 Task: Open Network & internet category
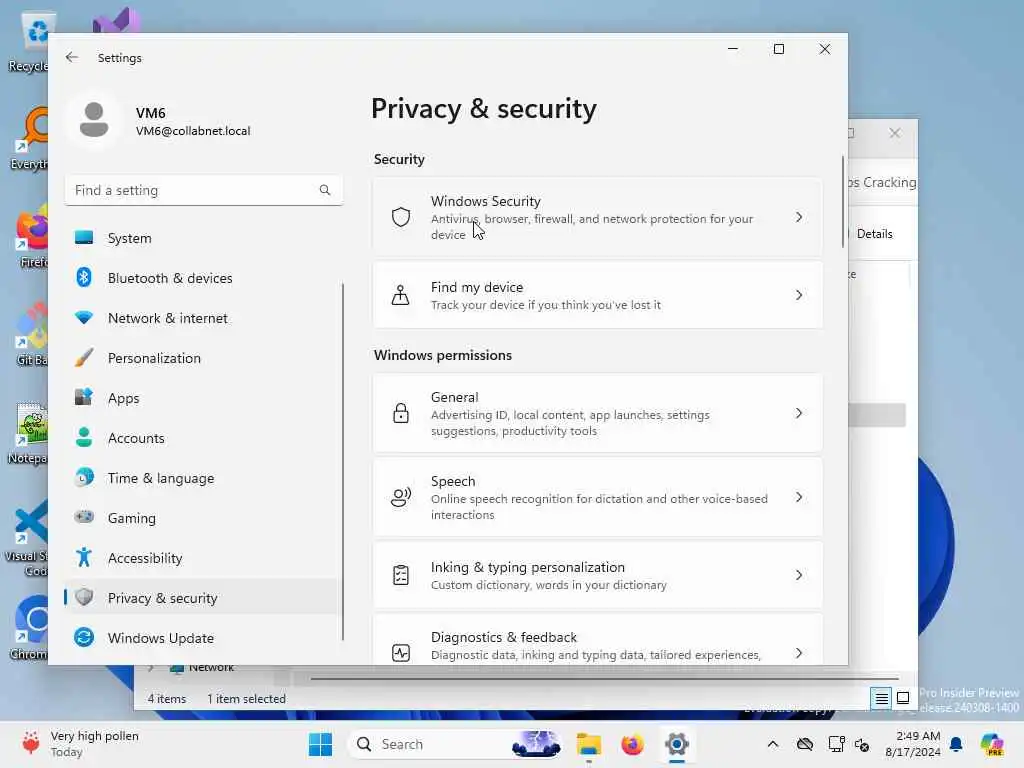pyautogui.click(x=203, y=318)
